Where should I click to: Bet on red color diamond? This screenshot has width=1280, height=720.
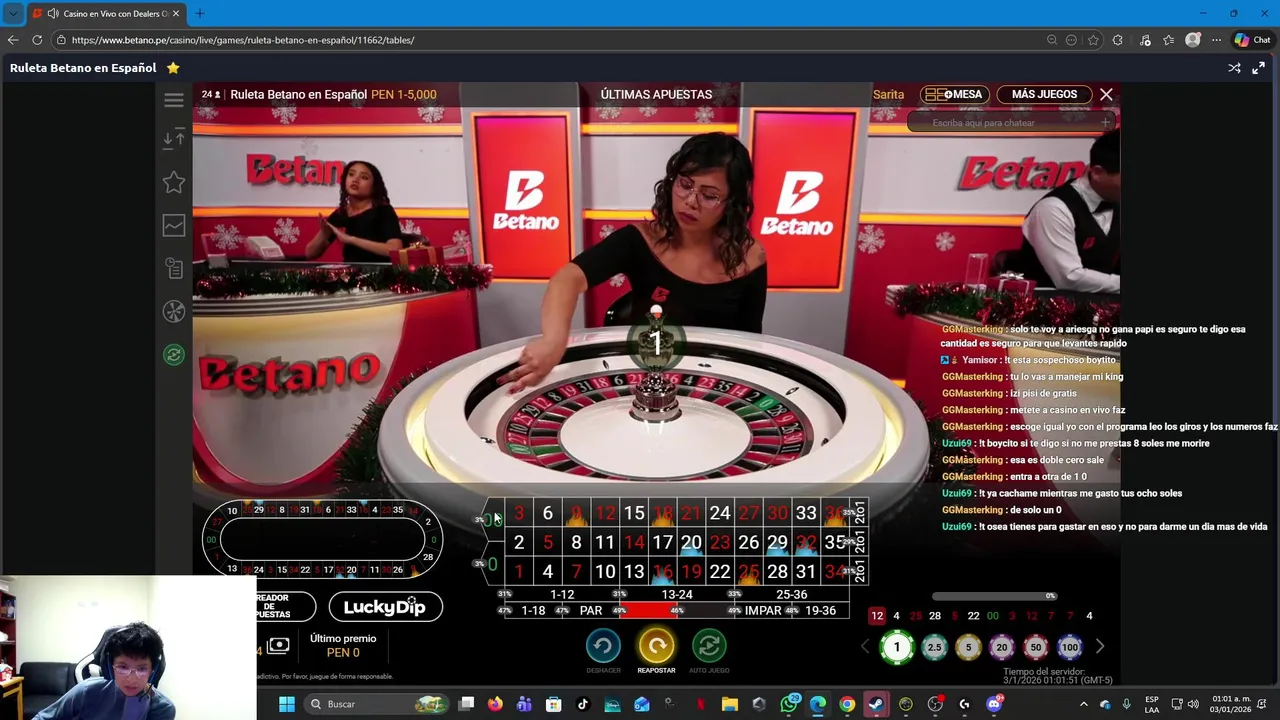648,610
